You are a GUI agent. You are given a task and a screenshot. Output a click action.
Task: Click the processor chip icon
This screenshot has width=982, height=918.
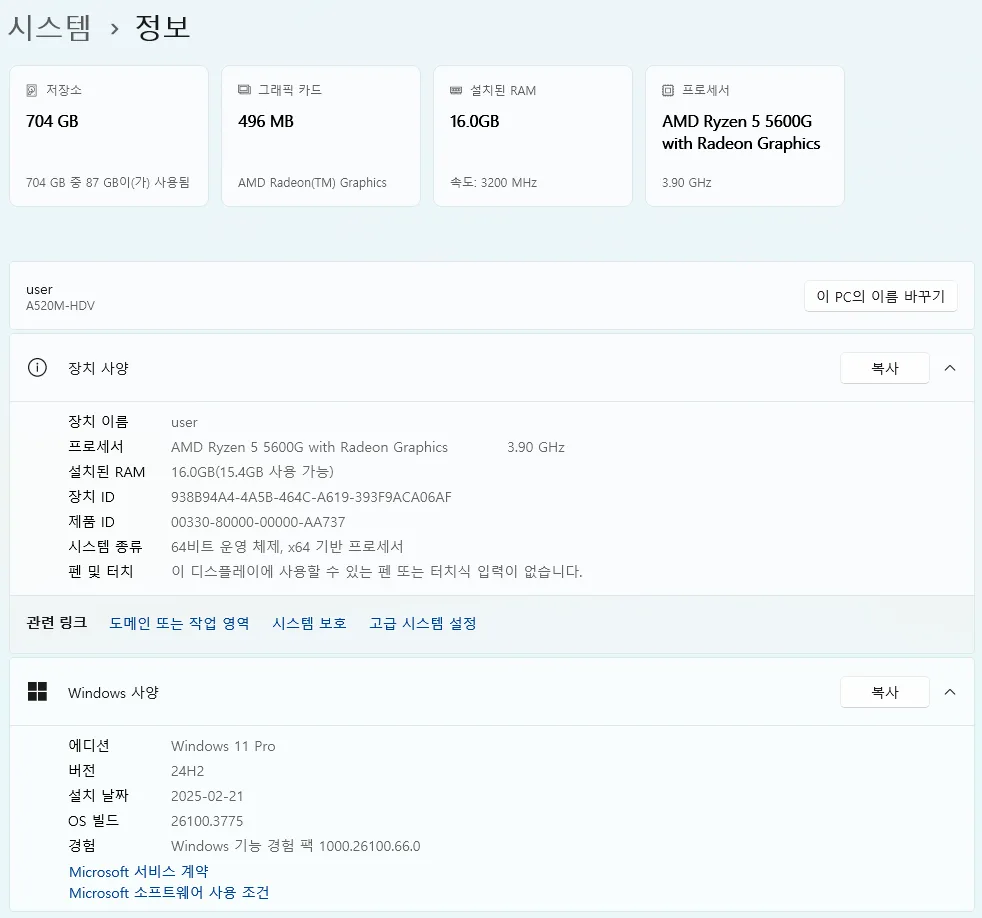pyautogui.click(x=668, y=90)
